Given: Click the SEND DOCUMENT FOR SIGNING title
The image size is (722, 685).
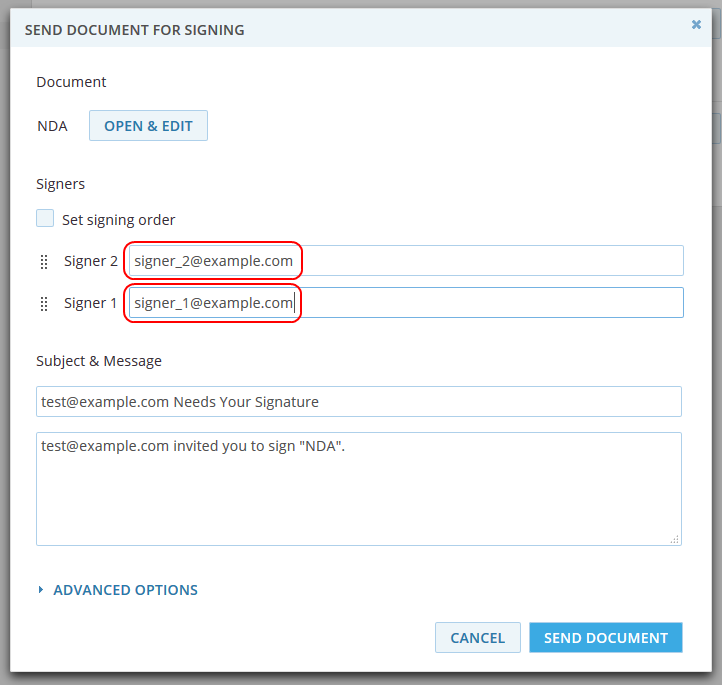Looking at the screenshot, I should point(134,30).
